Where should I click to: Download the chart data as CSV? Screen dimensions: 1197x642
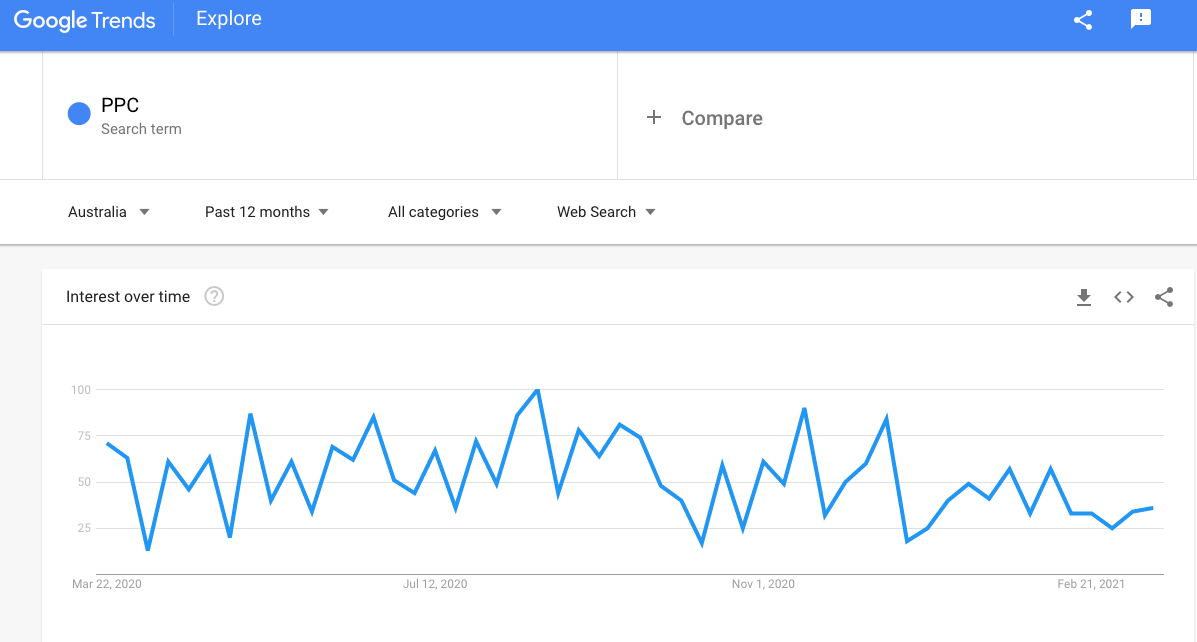pyautogui.click(x=1084, y=296)
